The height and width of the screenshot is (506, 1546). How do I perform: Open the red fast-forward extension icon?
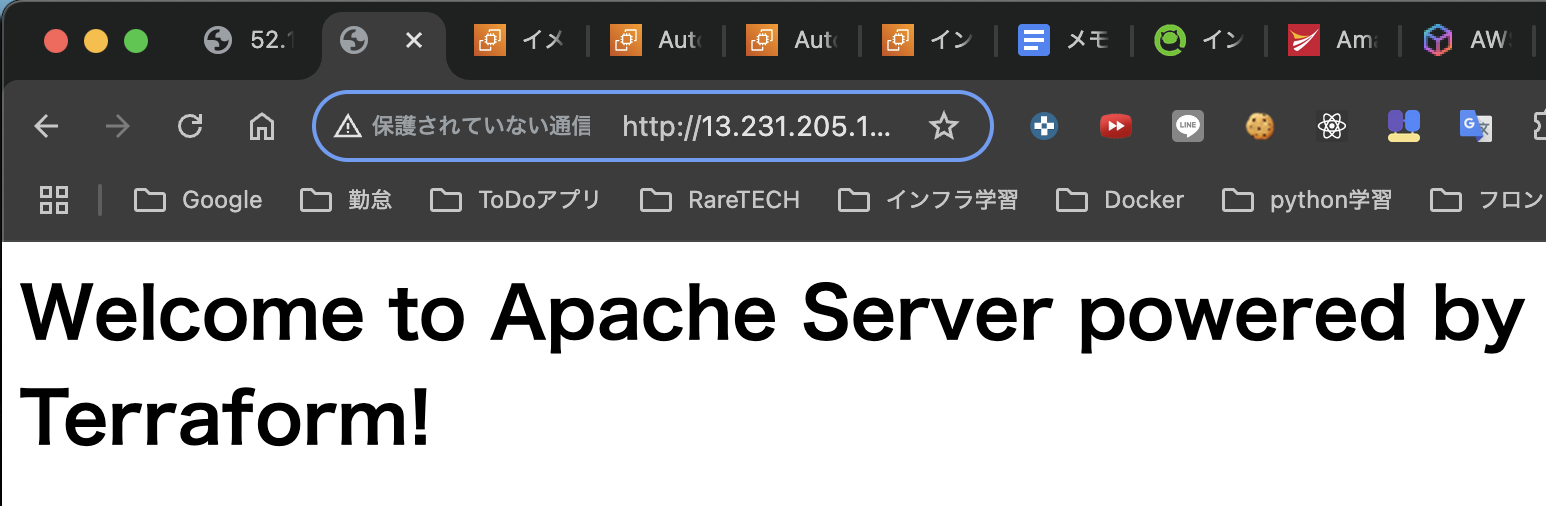tap(1116, 126)
